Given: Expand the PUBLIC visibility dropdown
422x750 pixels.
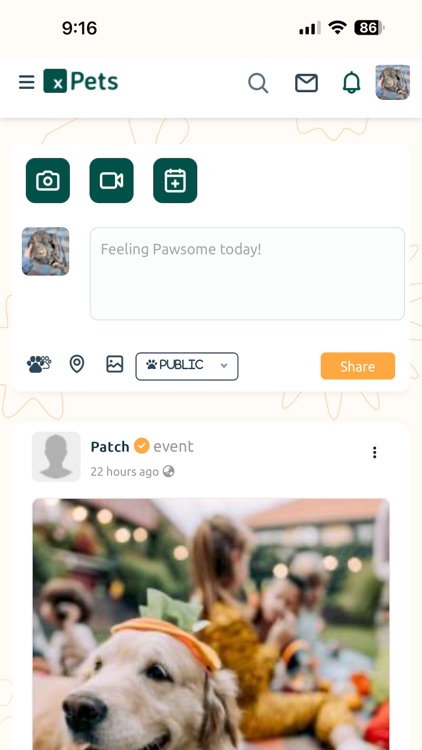Looking at the screenshot, I should click(x=187, y=366).
